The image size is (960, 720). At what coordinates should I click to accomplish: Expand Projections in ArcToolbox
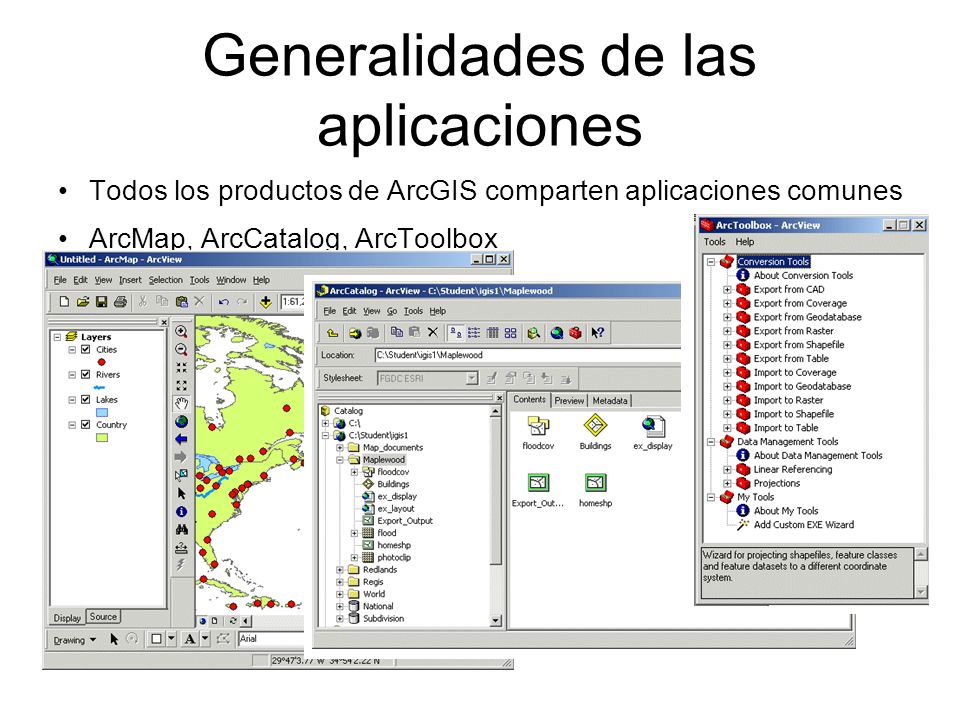tap(727, 483)
